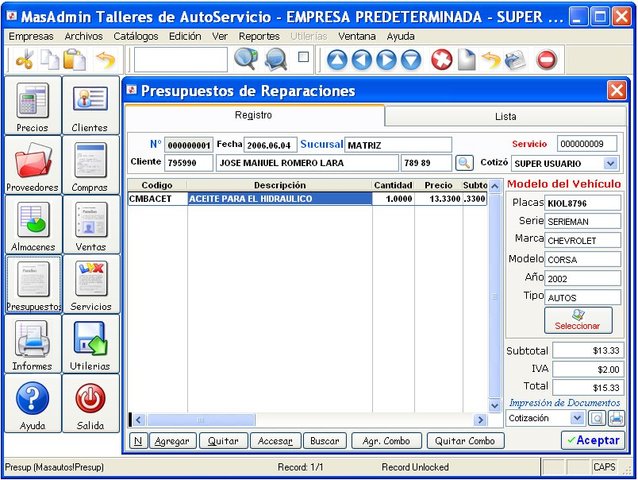Open the Clientes module
Viewport: 638px width, 480px height.
91,106
